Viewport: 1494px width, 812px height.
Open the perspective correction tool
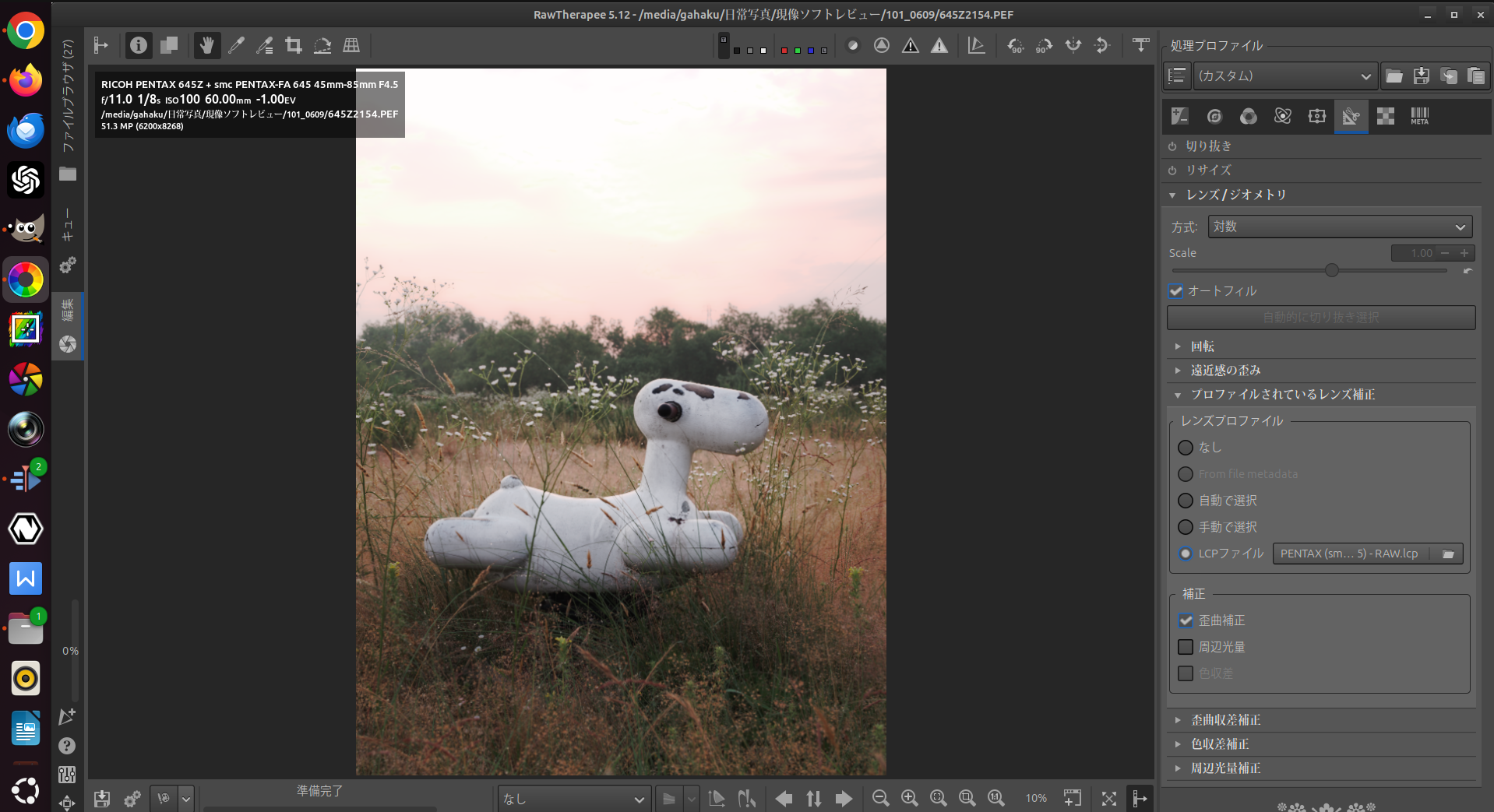[x=351, y=45]
